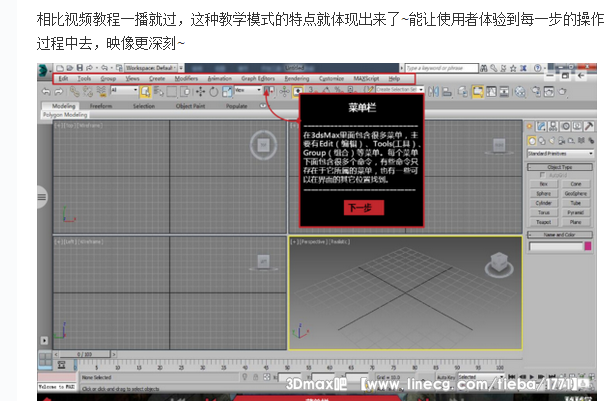Viewport: 607px width, 401px height.
Task: Click the GeoSphere primitive button
Action: tap(576, 194)
